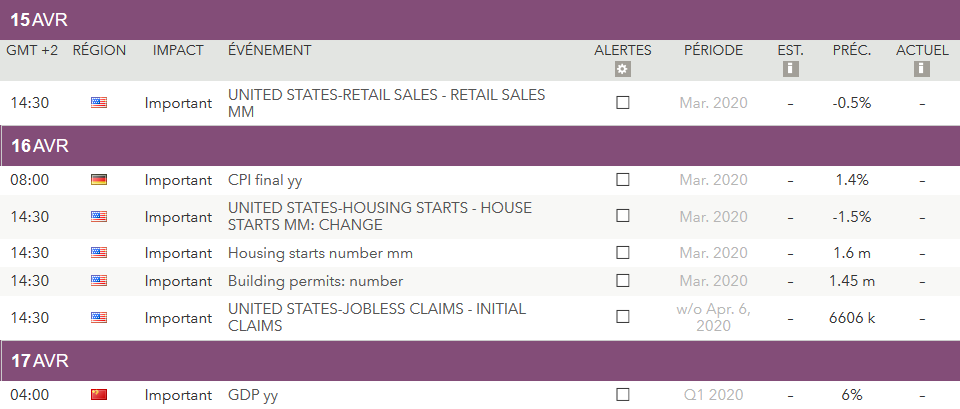Viewport: 960px width, 409px height.
Task: Click the info icon under EST.
Action: tap(790, 69)
